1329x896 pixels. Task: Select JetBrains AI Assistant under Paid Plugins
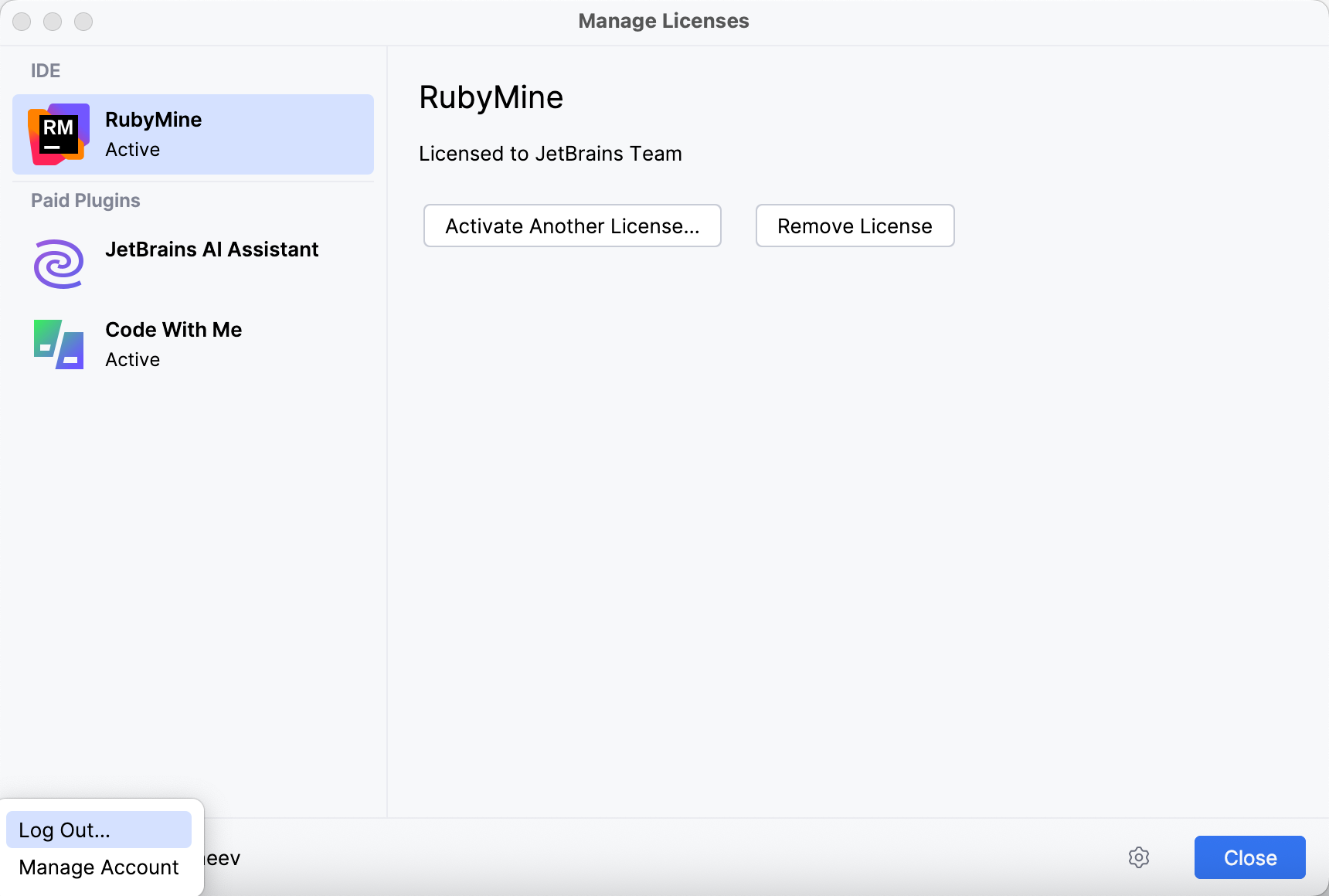click(212, 249)
